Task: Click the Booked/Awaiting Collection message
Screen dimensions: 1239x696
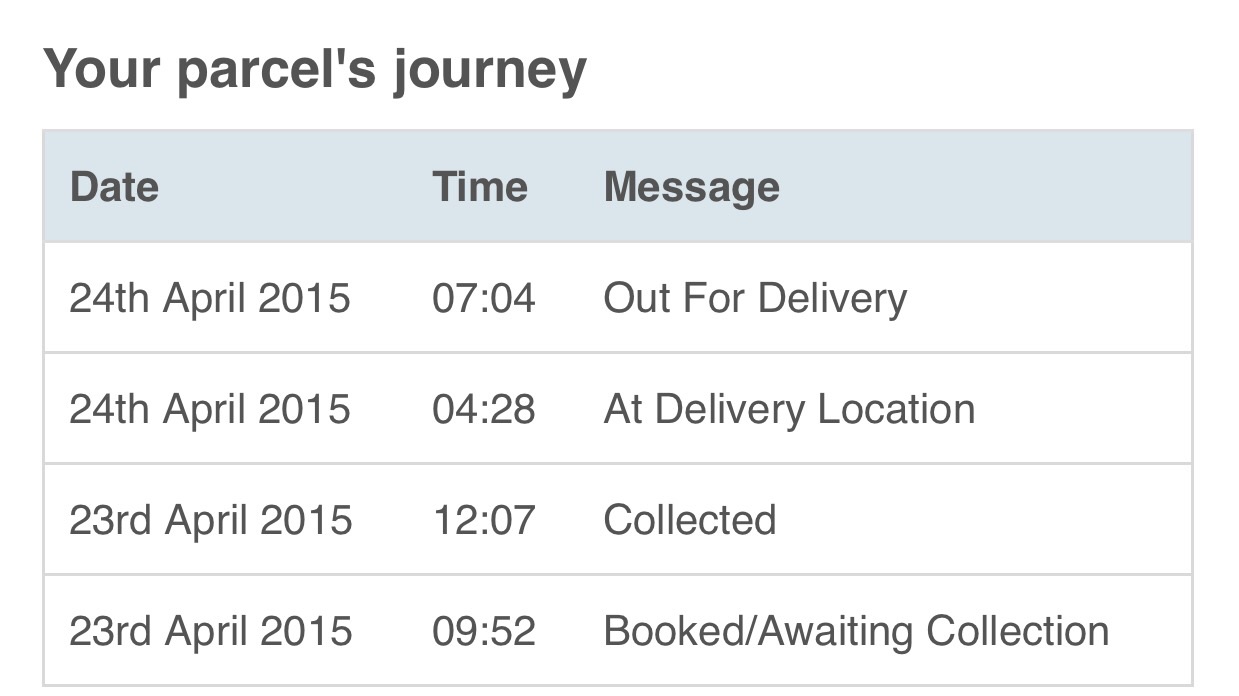Action: pyautogui.click(x=856, y=631)
